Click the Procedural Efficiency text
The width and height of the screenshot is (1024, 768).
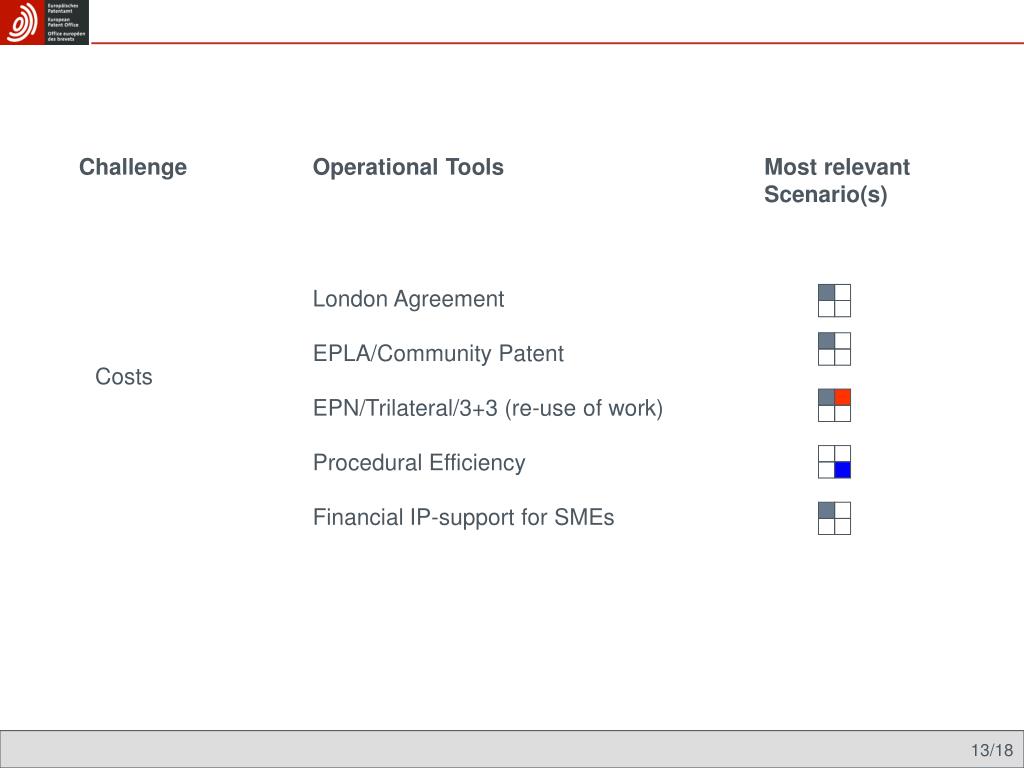click(419, 463)
